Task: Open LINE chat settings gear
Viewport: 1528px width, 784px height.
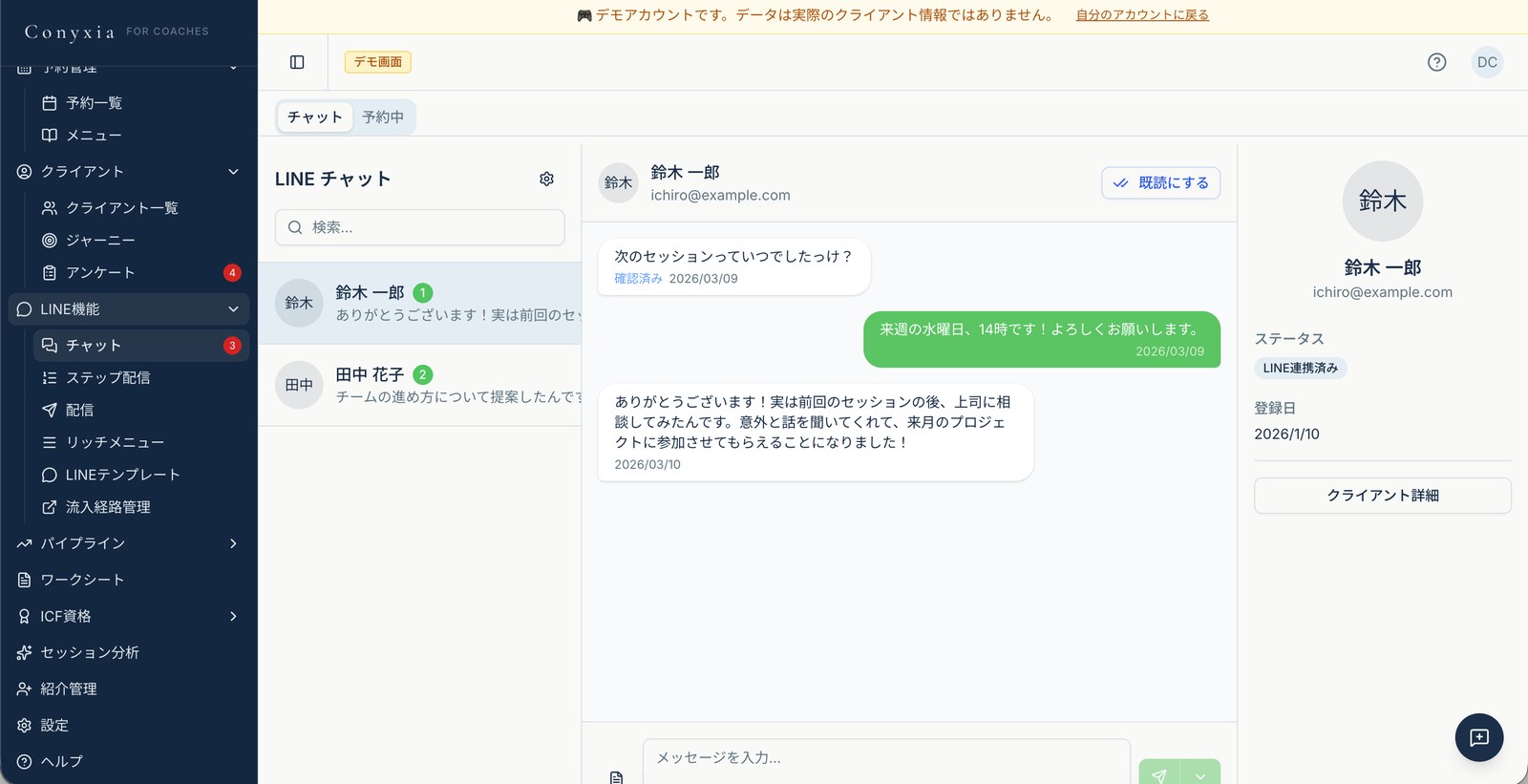Action: point(546,179)
